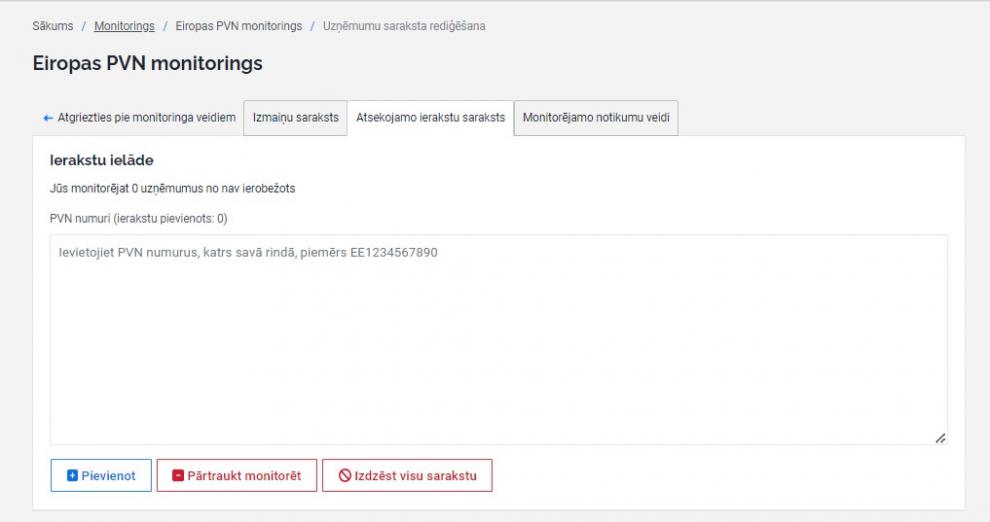Image resolution: width=990 pixels, height=522 pixels.
Task: Click the plus icon on the Pievienot button
Action: (x=72, y=476)
